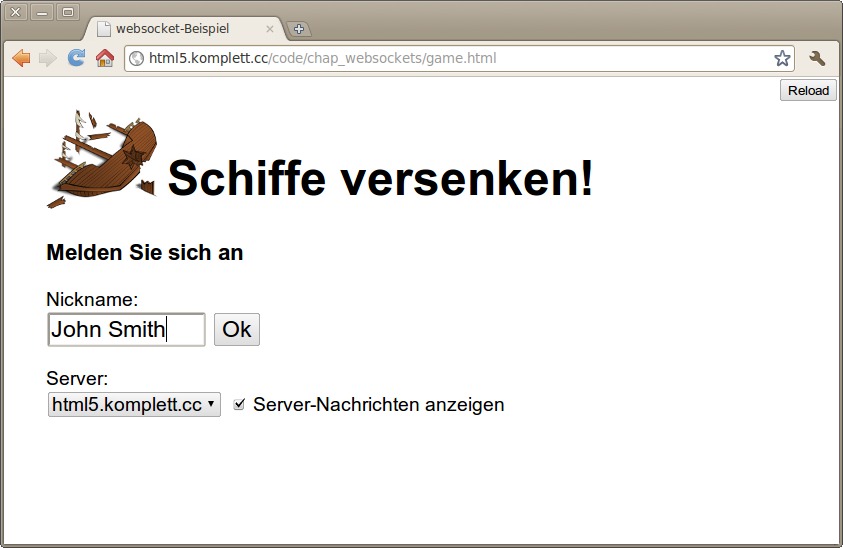The height and width of the screenshot is (548, 843).
Task: Expand the Server dropdown html5.komplett.cc
Action: [134, 404]
